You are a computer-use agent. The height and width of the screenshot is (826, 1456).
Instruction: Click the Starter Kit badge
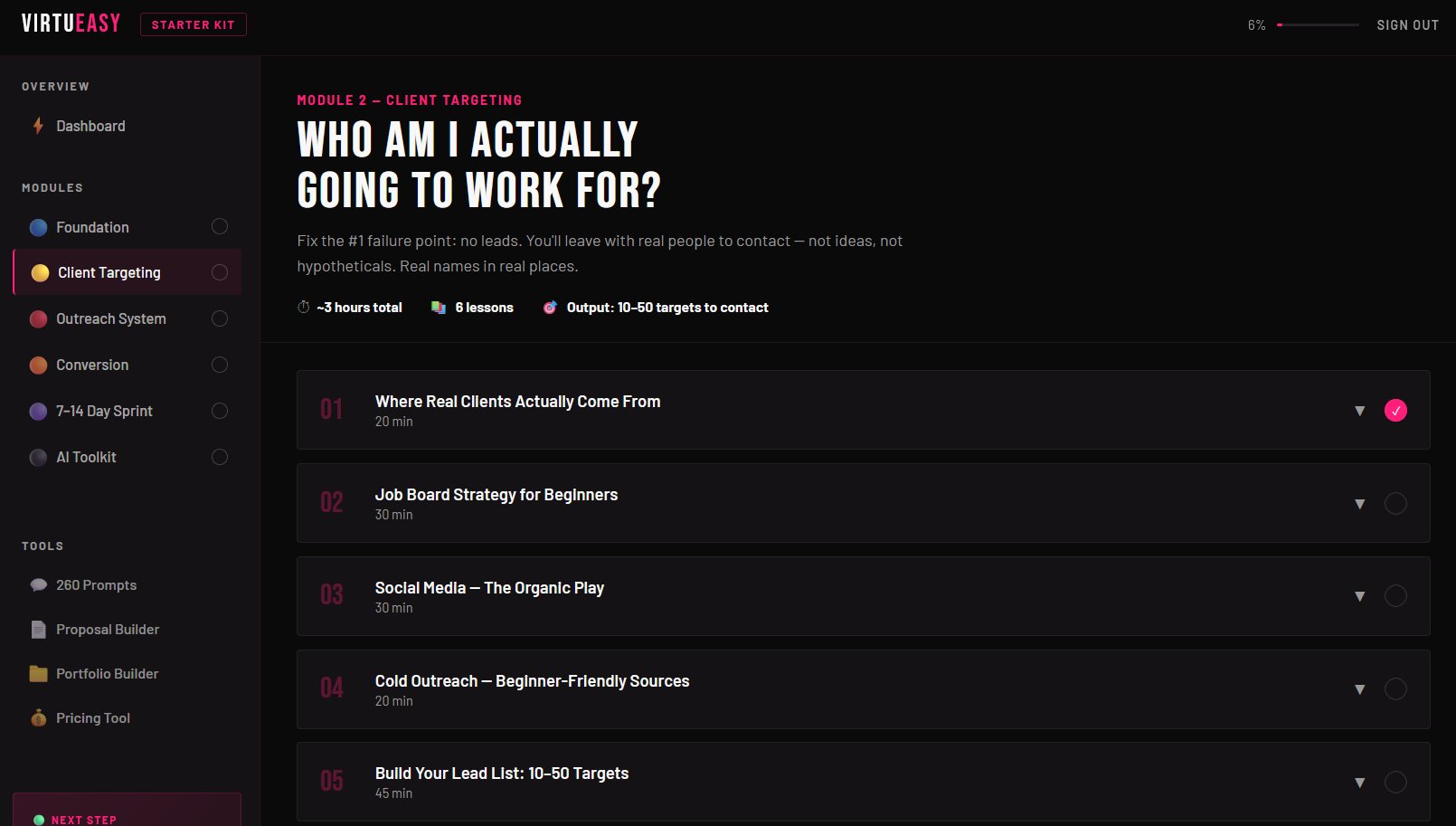point(194,24)
